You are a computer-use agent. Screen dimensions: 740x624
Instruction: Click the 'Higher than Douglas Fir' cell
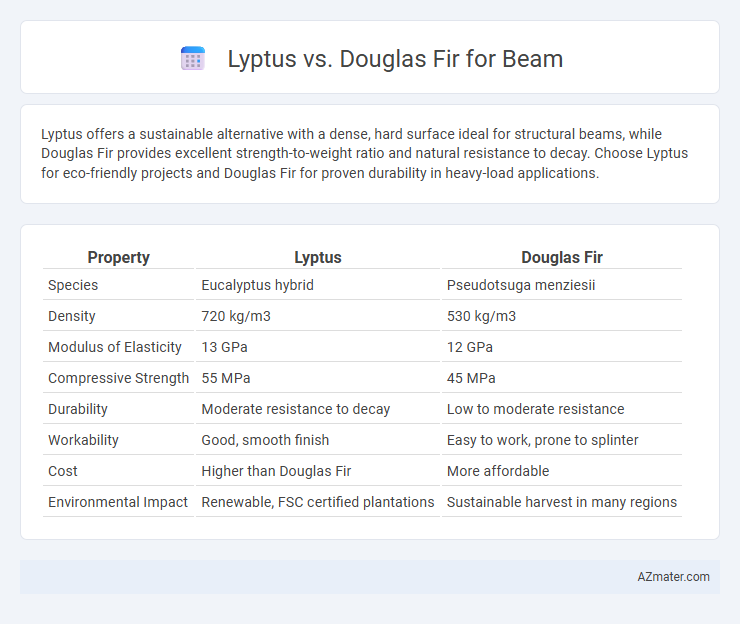[x=276, y=471]
